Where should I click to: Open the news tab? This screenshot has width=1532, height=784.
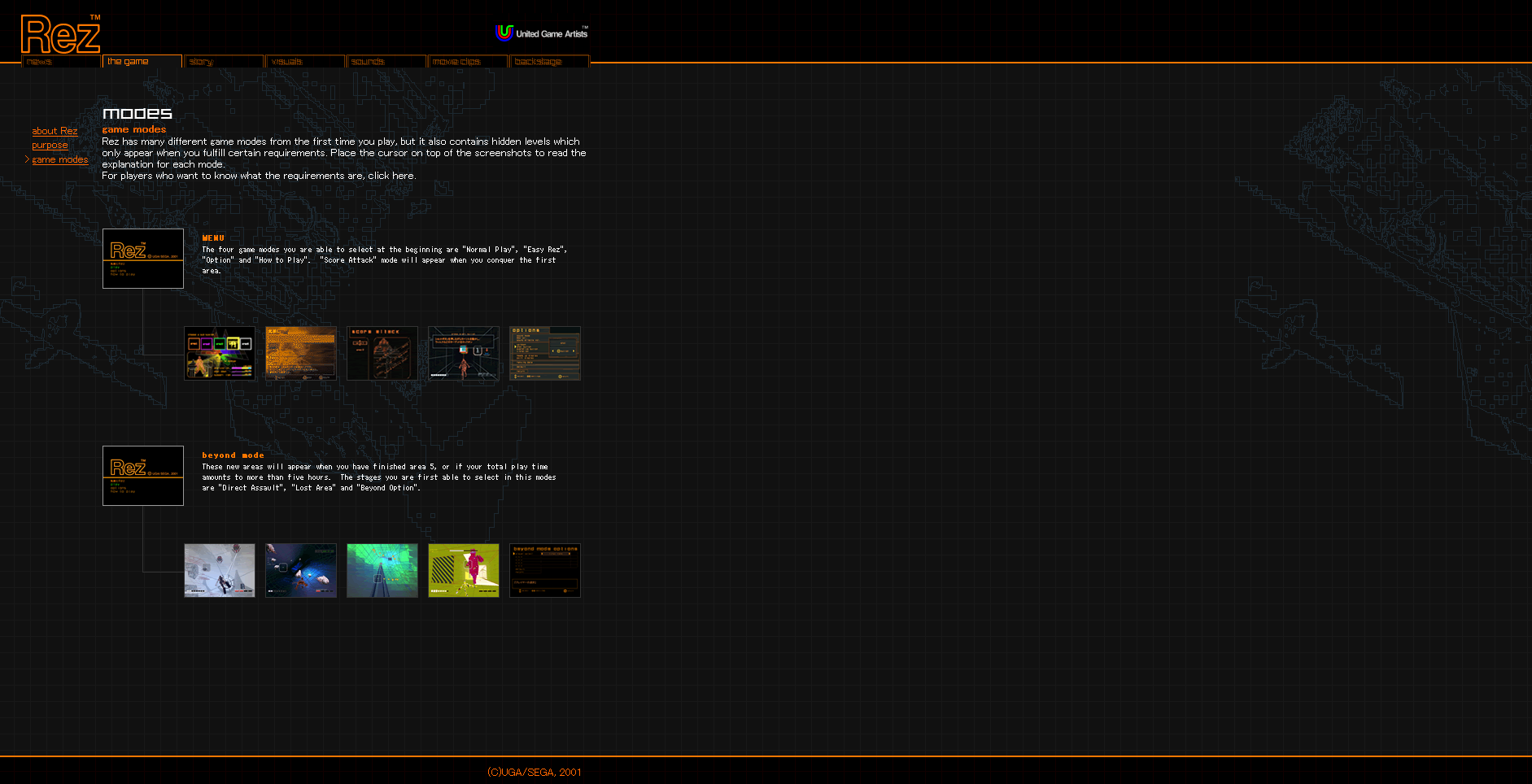pos(61,62)
